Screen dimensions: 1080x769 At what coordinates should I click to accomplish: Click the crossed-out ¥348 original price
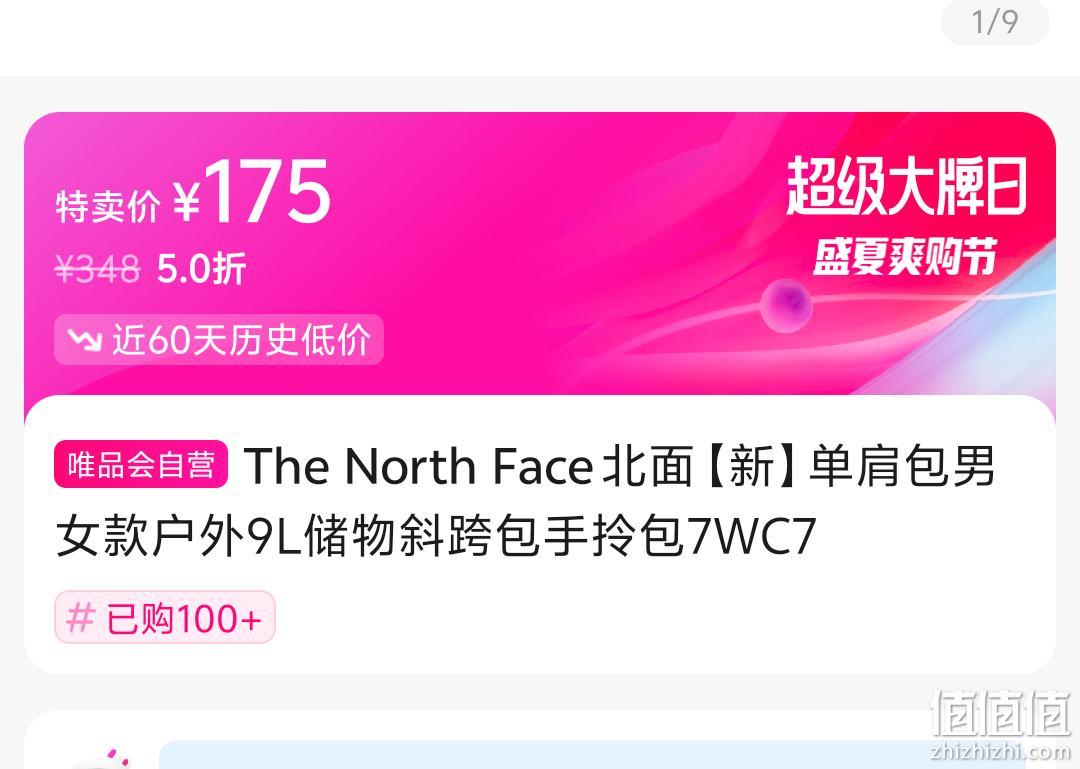pyautogui.click(x=97, y=268)
